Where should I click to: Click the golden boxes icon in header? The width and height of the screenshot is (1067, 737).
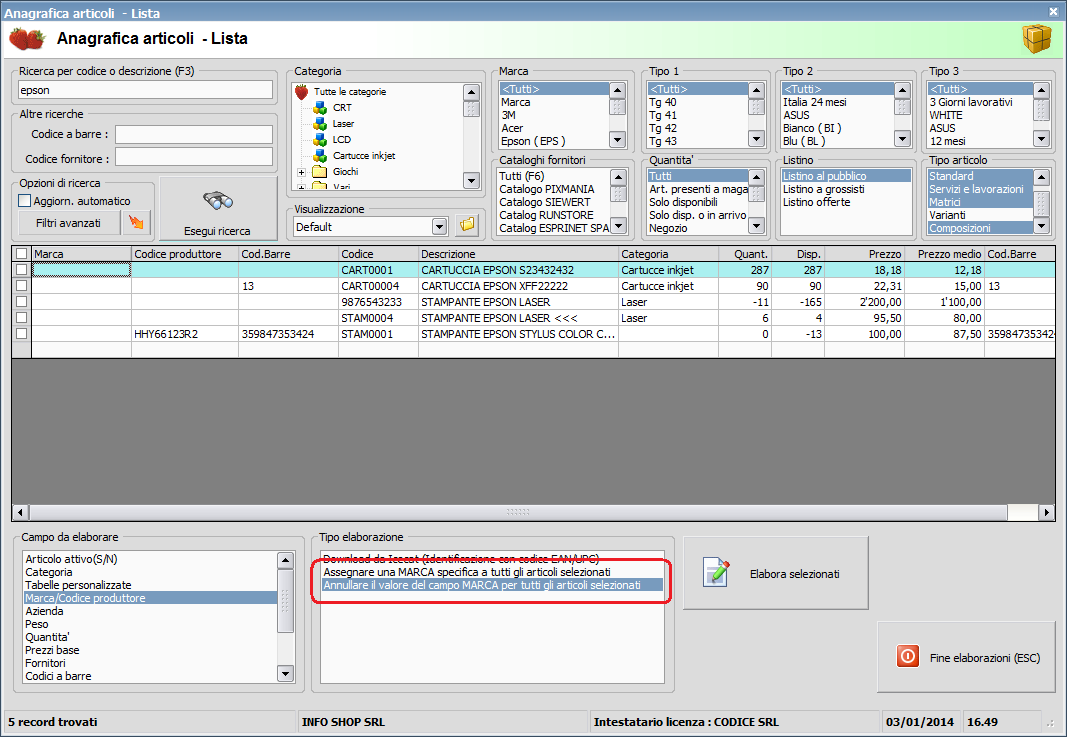1036,39
